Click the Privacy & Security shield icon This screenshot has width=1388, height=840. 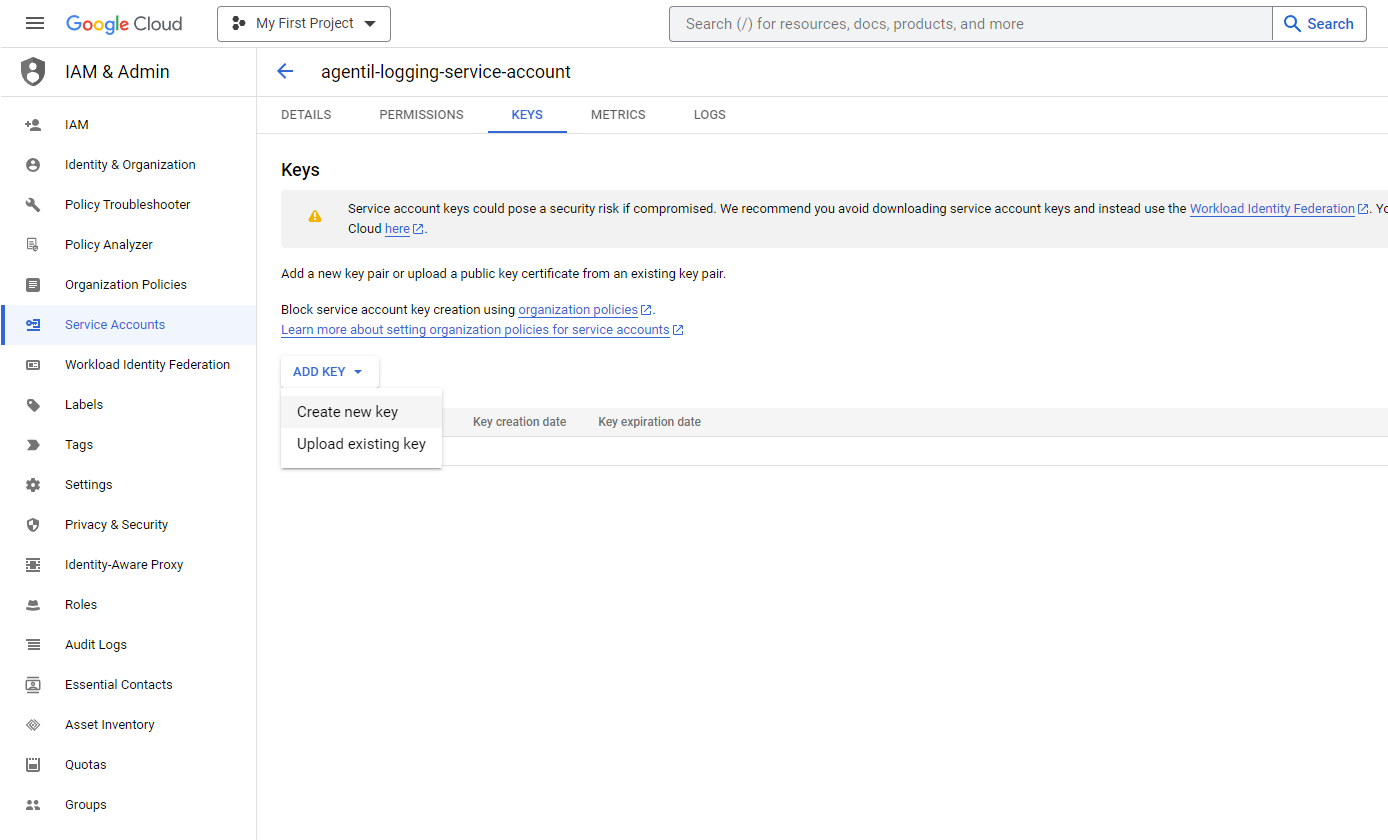[x=33, y=525]
